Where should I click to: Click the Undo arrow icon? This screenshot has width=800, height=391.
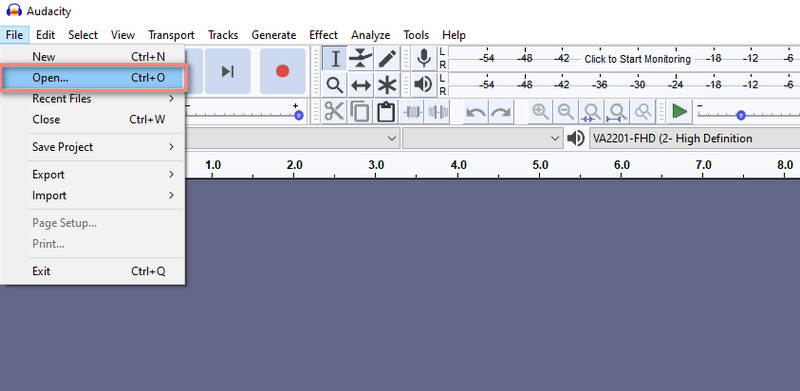(x=476, y=111)
